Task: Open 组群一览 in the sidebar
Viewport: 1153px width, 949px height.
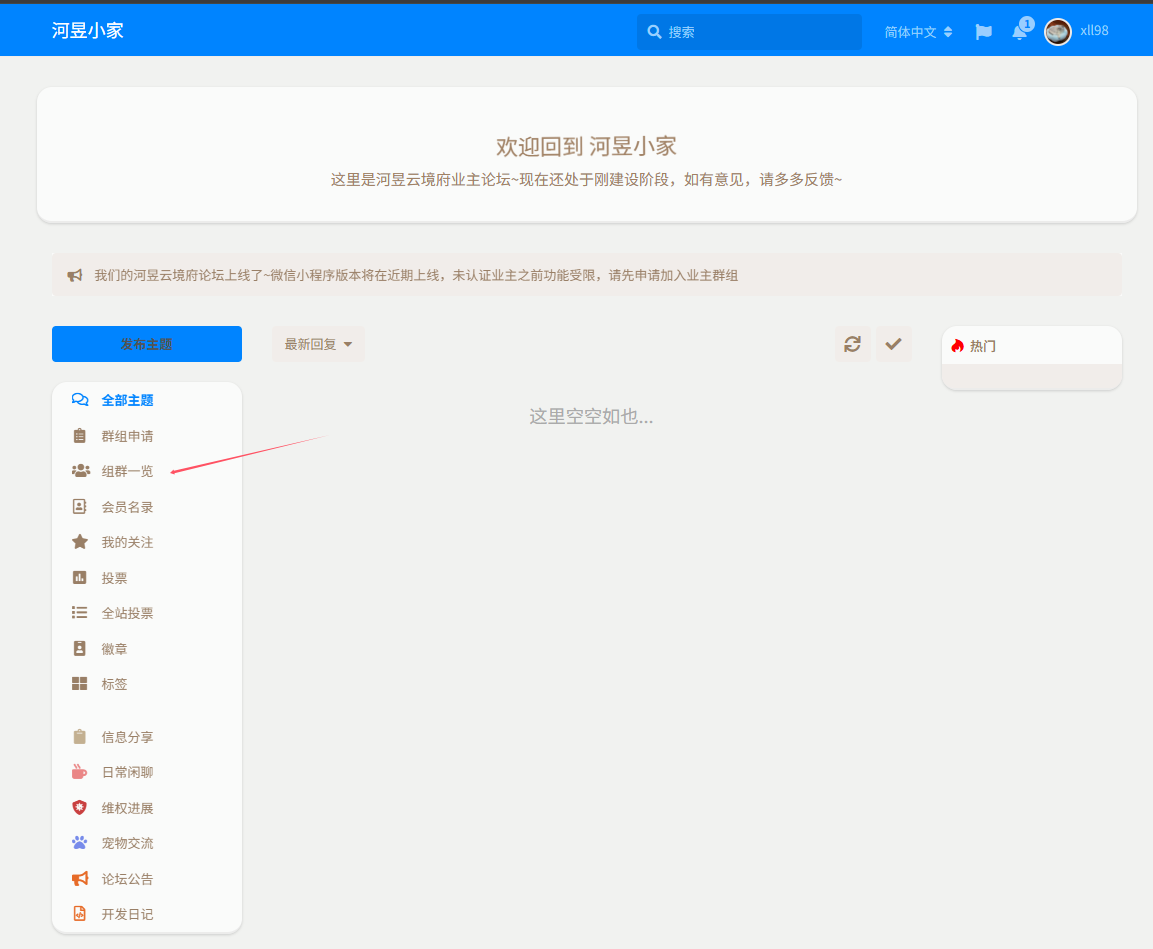Action: (x=127, y=471)
